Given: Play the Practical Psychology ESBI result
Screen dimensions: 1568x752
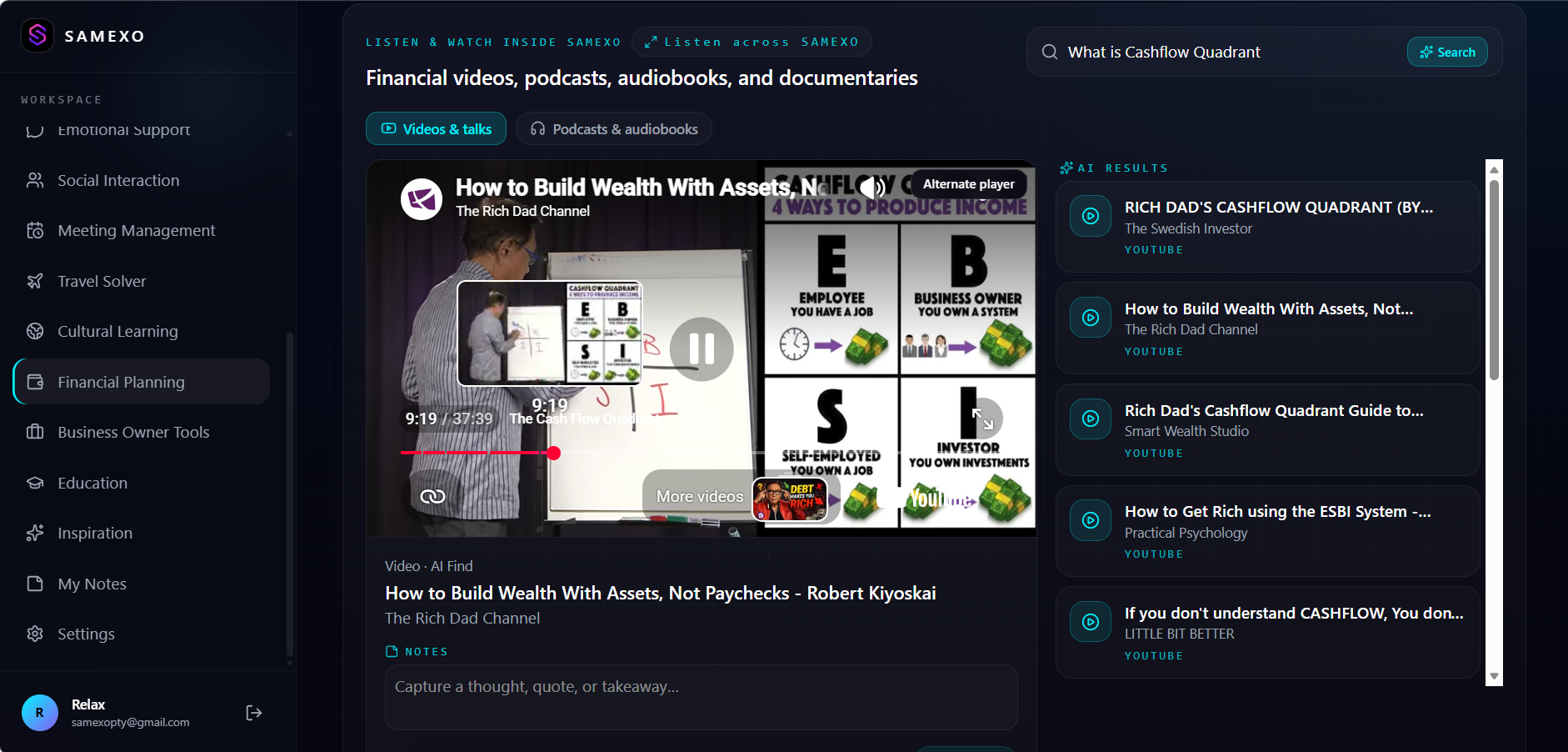Looking at the screenshot, I should point(1268,531).
